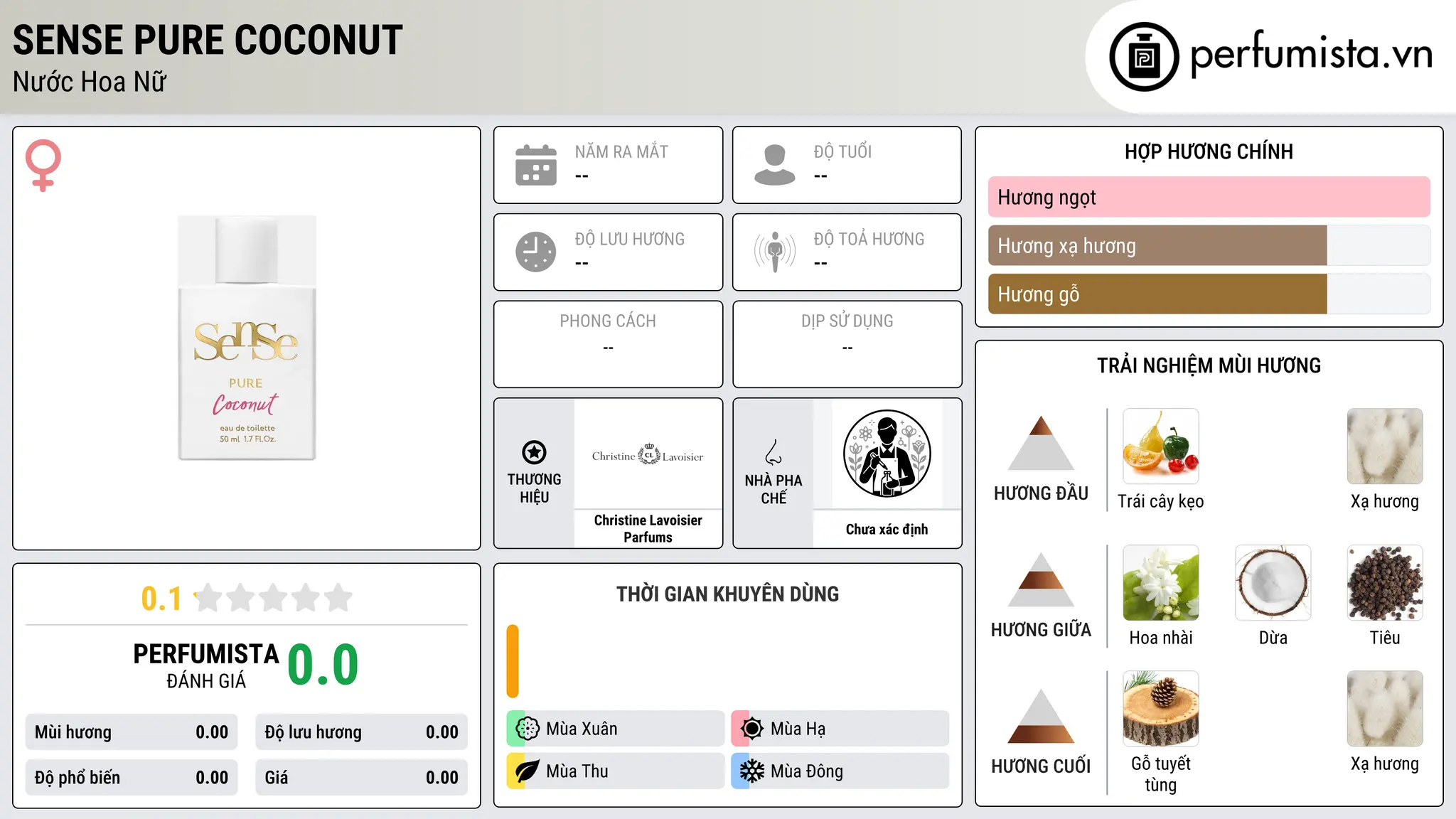Image resolution: width=1456 pixels, height=819 pixels.
Task: Click the green 0.0 Perfumista score
Action: [323, 665]
